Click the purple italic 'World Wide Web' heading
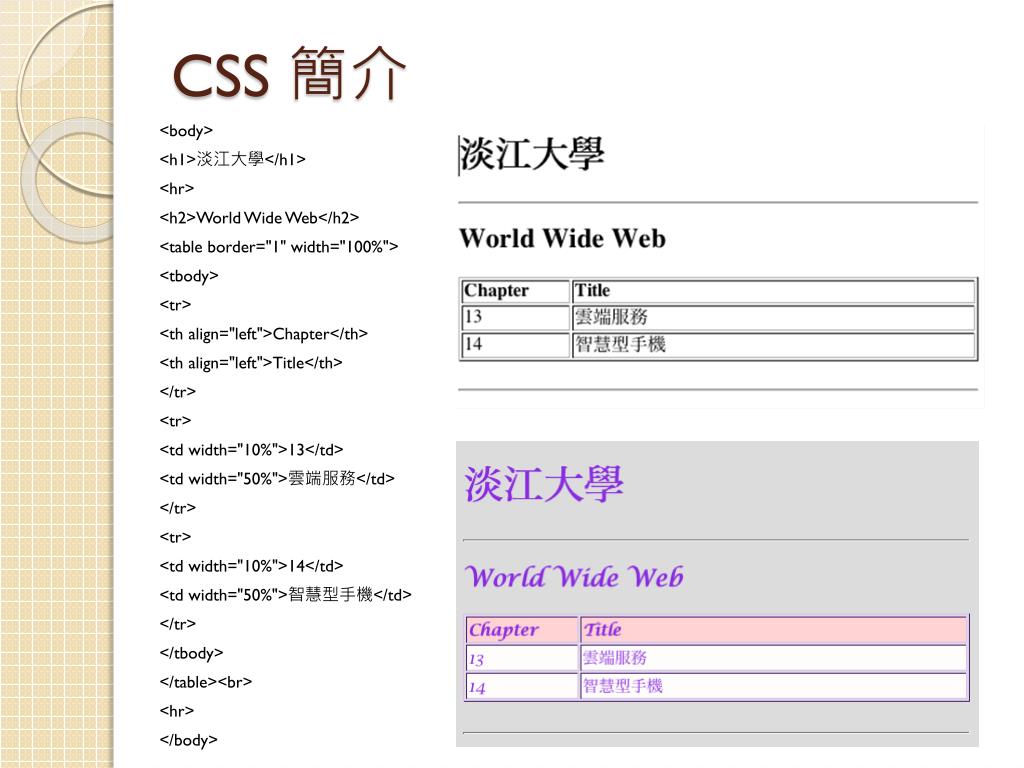The height and width of the screenshot is (768, 1024). (x=574, y=577)
